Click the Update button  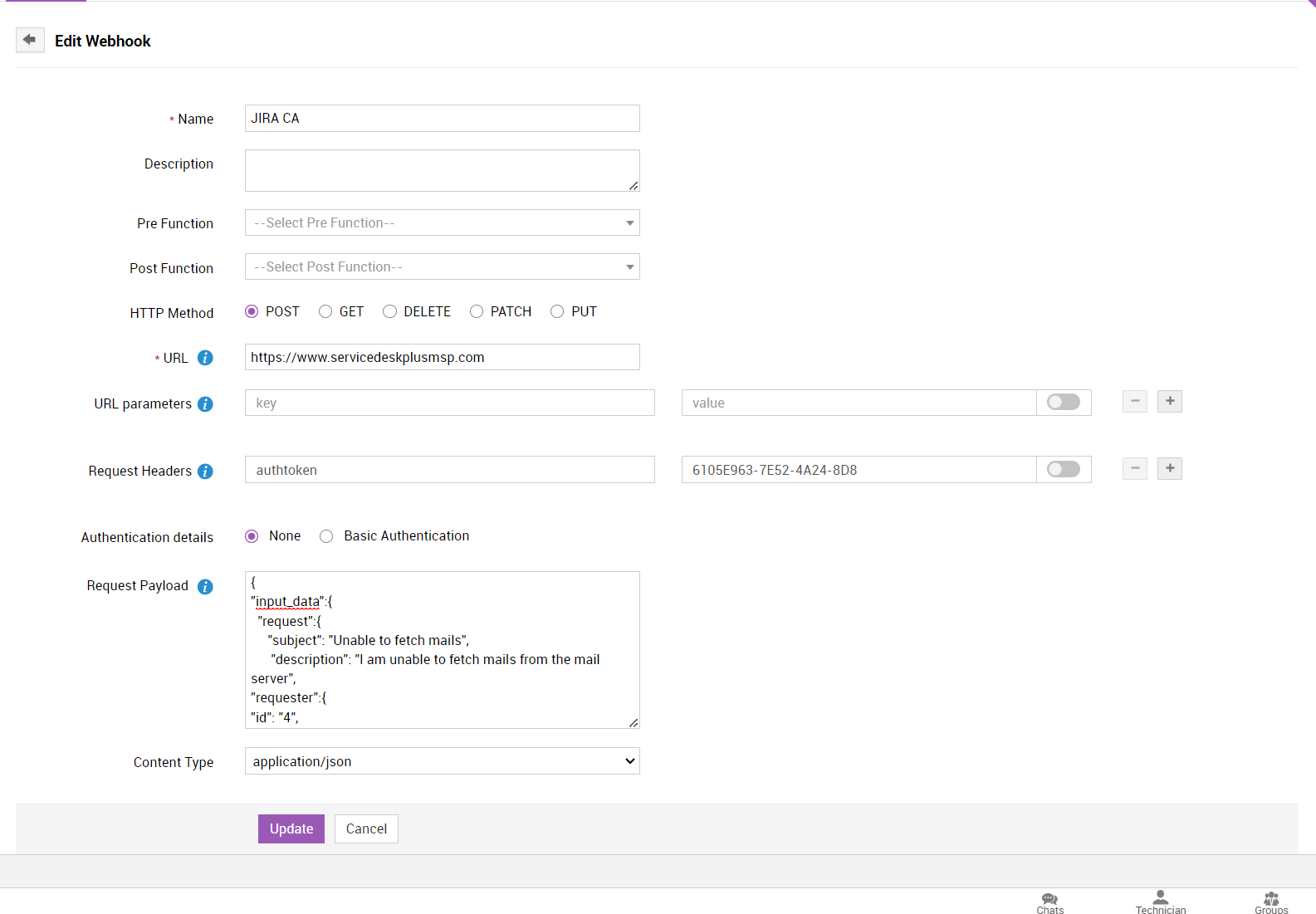291,829
